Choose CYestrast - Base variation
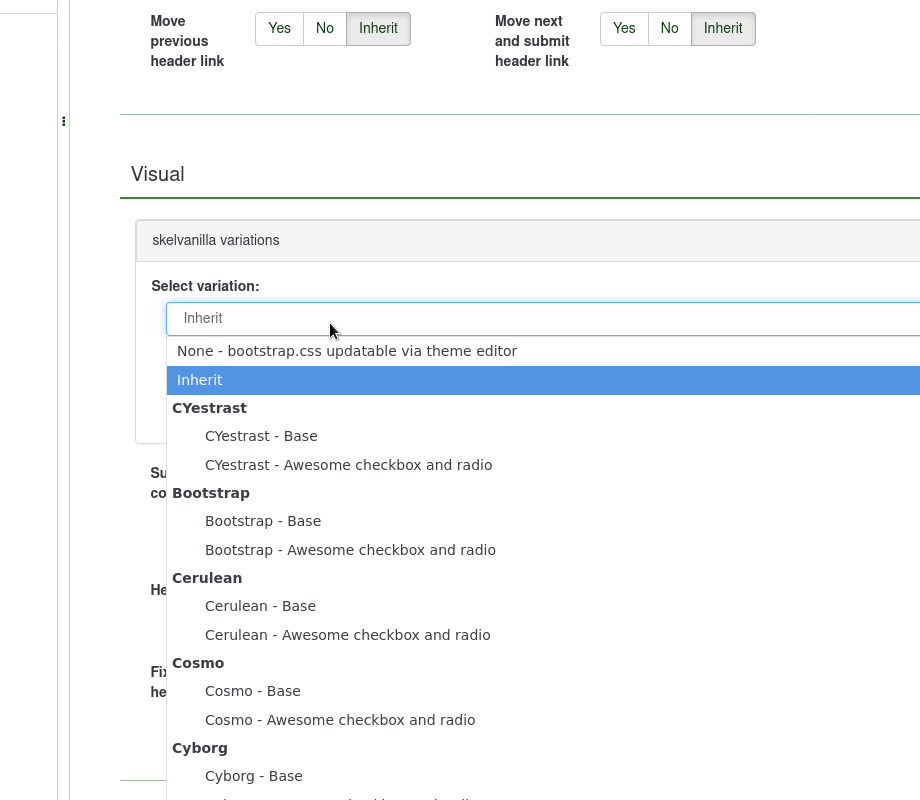The height and width of the screenshot is (800, 920). click(x=261, y=436)
